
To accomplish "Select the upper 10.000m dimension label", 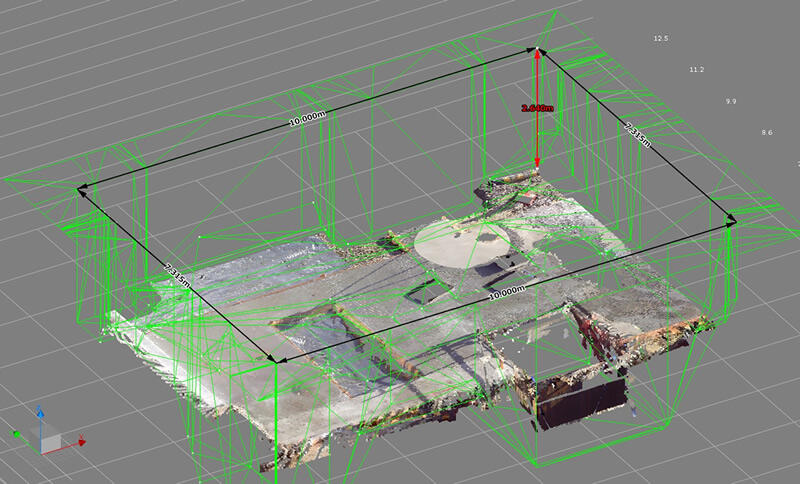I will [306, 117].
